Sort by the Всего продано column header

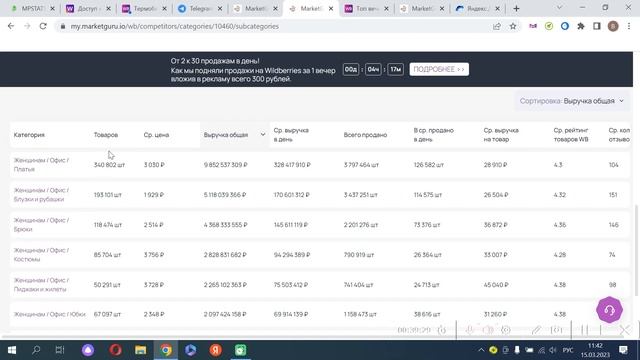tap(365, 135)
